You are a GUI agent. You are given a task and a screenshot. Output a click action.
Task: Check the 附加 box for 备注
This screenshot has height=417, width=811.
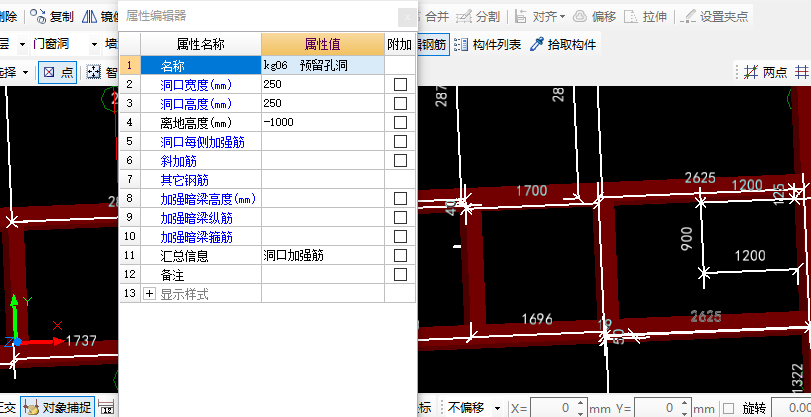pyautogui.click(x=400, y=275)
